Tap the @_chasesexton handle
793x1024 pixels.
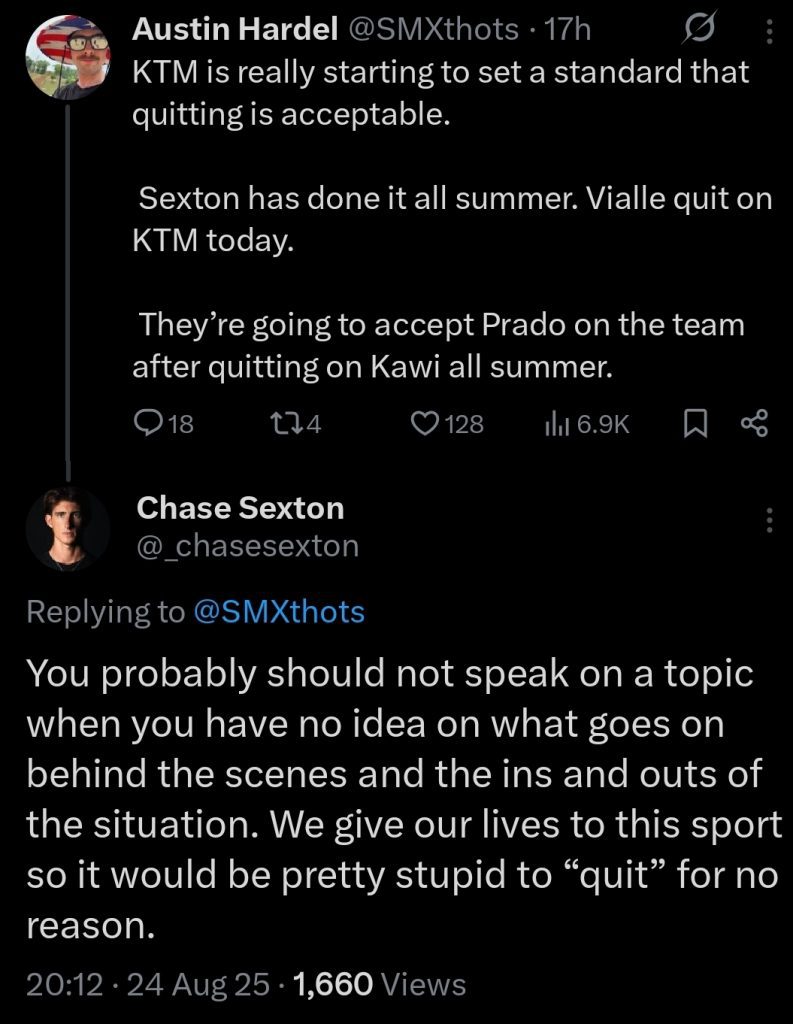tap(247, 546)
